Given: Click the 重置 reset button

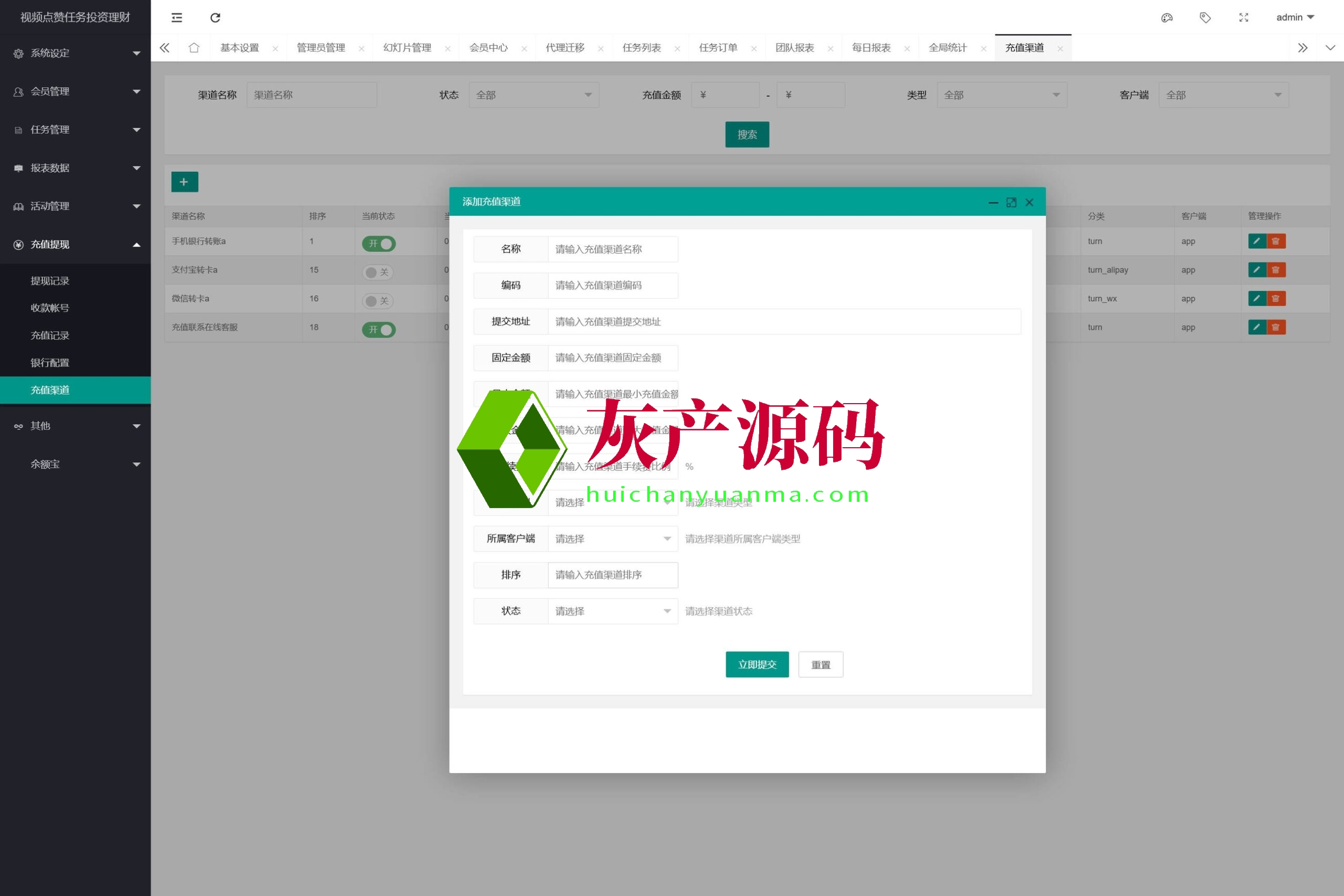Looking at the screenshot, I should coord(820,665).
